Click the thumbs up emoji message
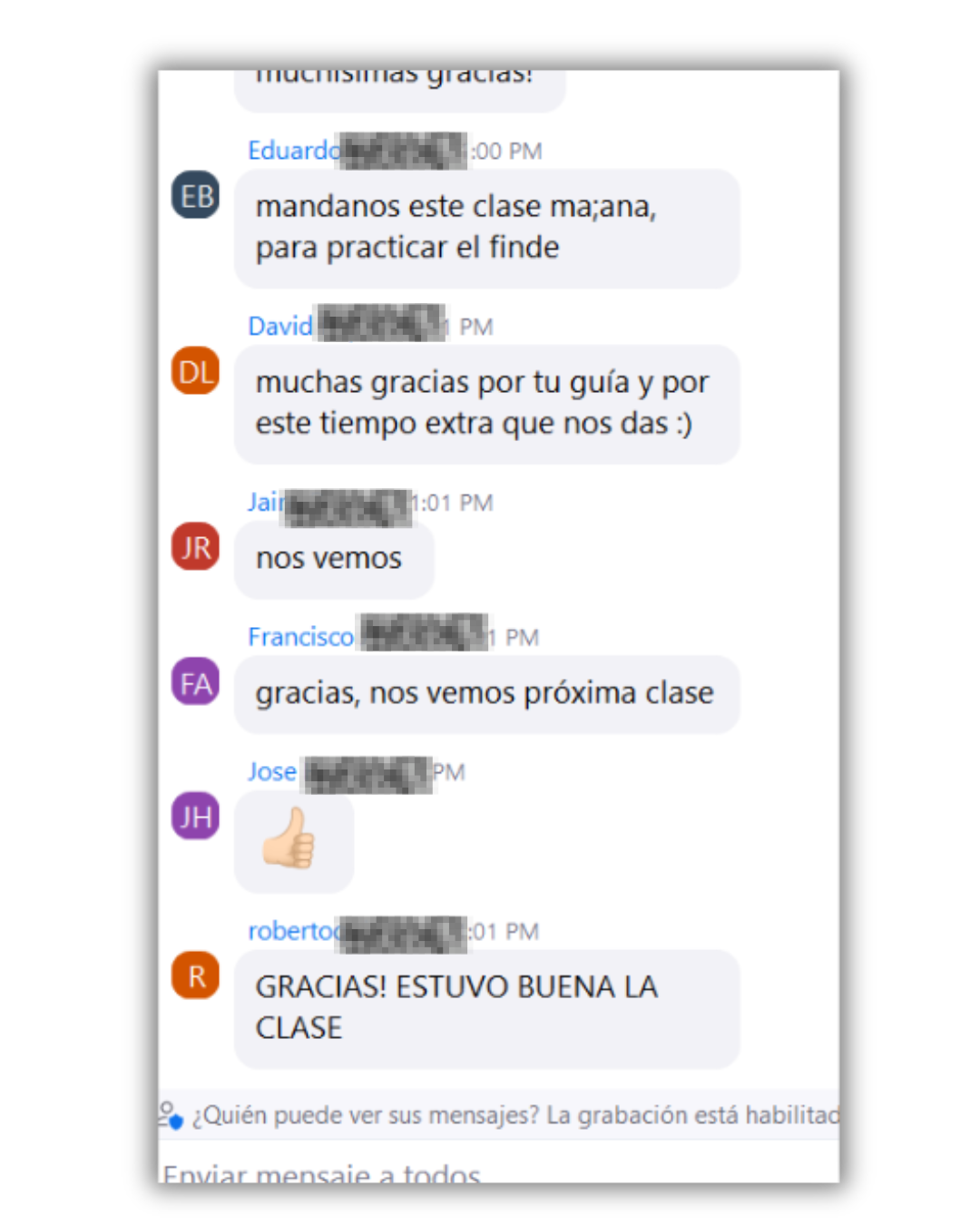This screenshot has width=980, height=1225. (293, 841)
